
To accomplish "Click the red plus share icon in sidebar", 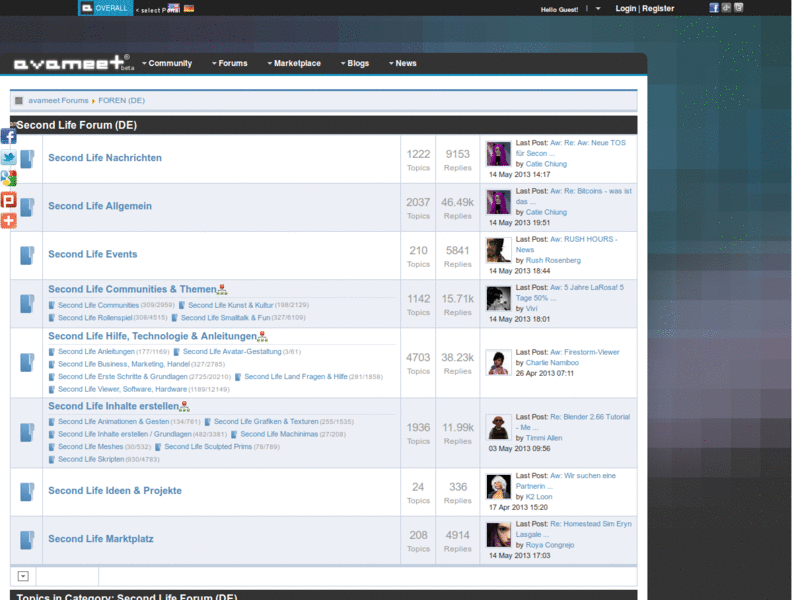I will coord(9,220).
